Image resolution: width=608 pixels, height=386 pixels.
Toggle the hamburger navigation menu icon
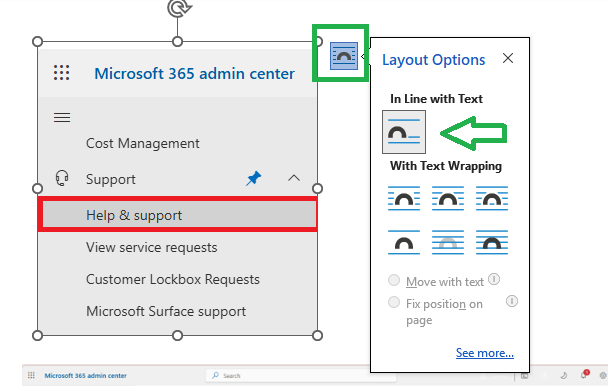[x=62, y=117]
